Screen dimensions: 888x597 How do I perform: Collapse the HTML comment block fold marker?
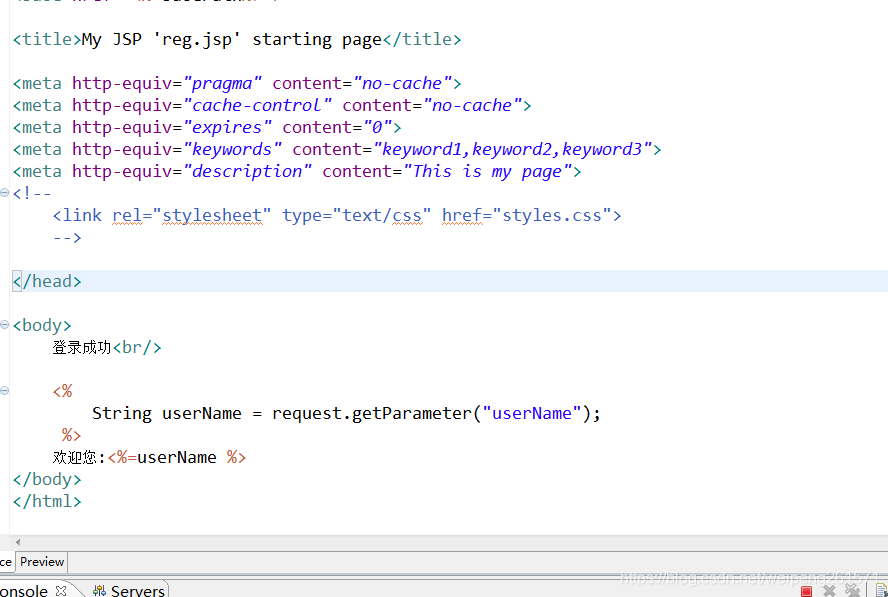(x=5, y=193)
